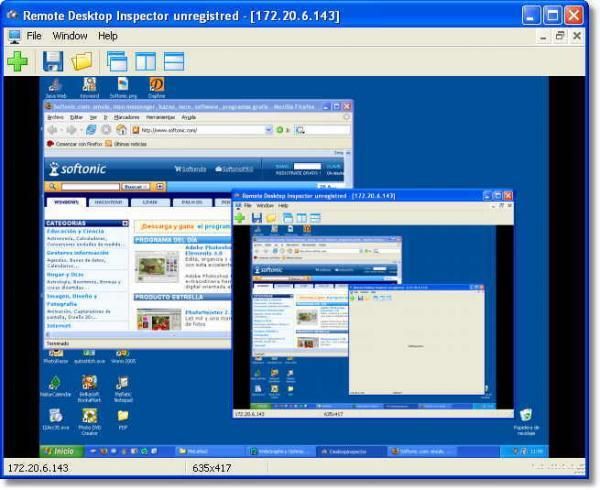This screenshot has width=600, height=490.
Task: Click the tile horizontally toolbar icon
Action: tap(174, 61)
